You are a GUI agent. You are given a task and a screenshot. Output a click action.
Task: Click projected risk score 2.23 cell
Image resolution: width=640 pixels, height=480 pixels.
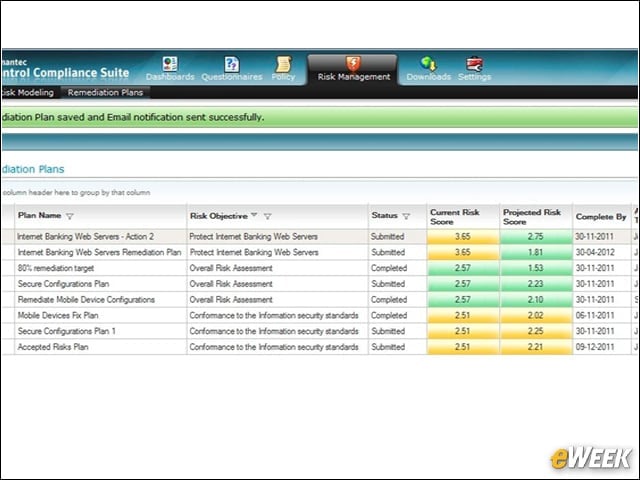click(x=536, y=284)
